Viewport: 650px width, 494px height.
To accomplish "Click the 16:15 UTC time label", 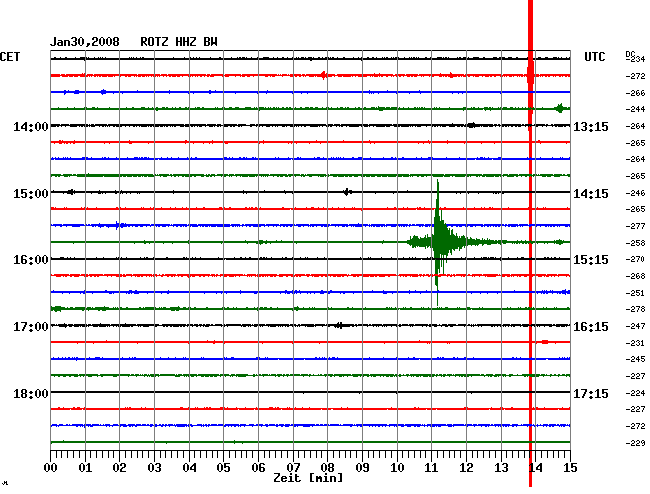I will click(x=591, y=327).
